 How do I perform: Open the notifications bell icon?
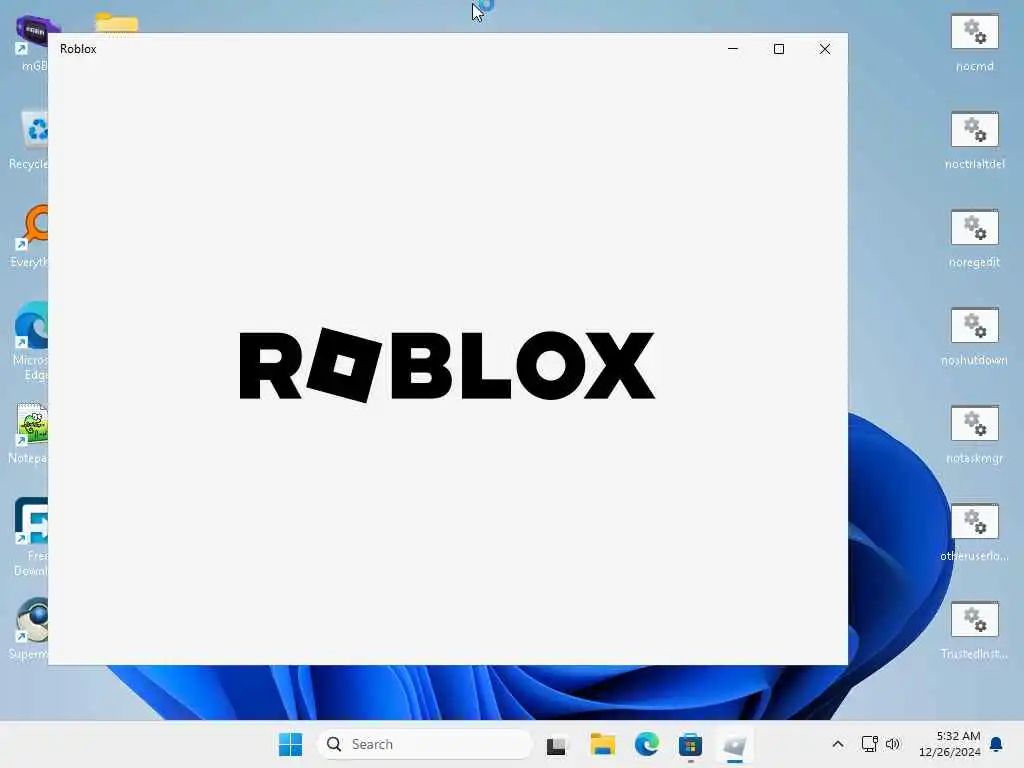pyautogui.click(x=997, y=744)
